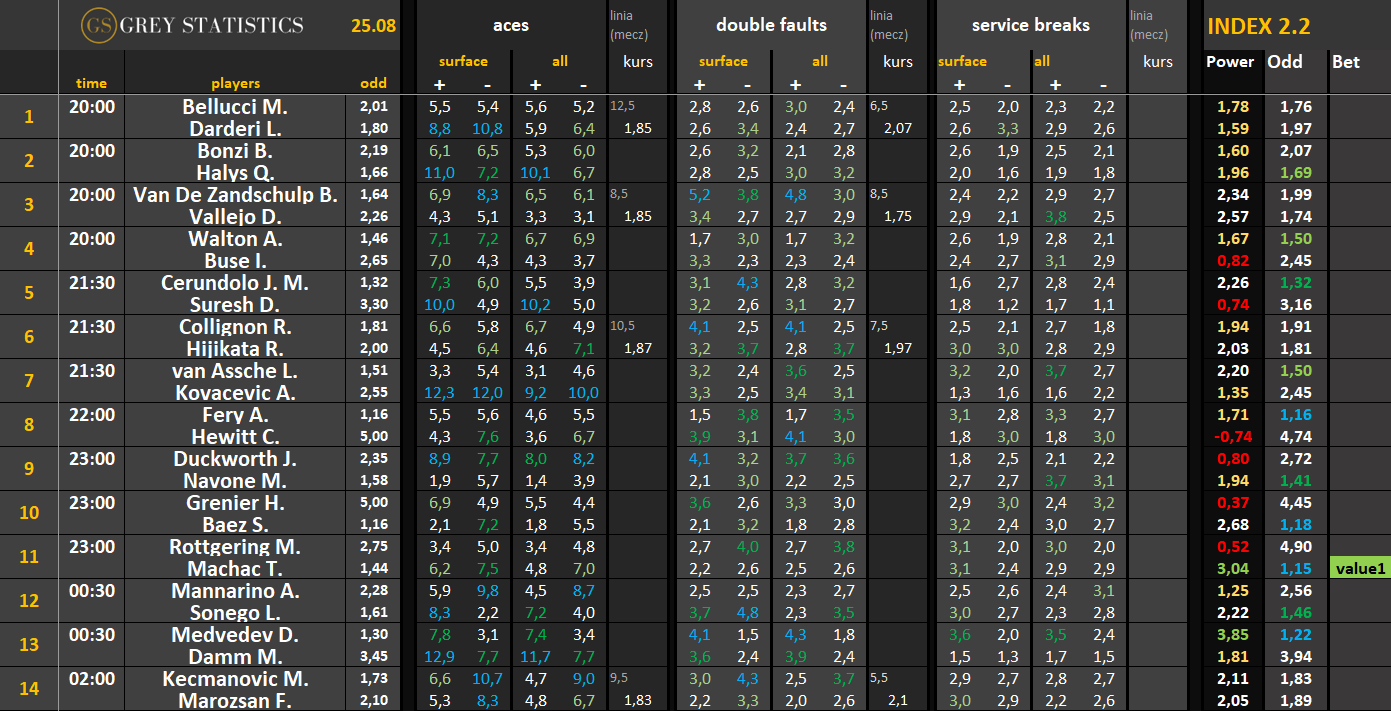Click Kovacevic A. surface aces 12,3
1391x711 pixels.
pos(440,392)
